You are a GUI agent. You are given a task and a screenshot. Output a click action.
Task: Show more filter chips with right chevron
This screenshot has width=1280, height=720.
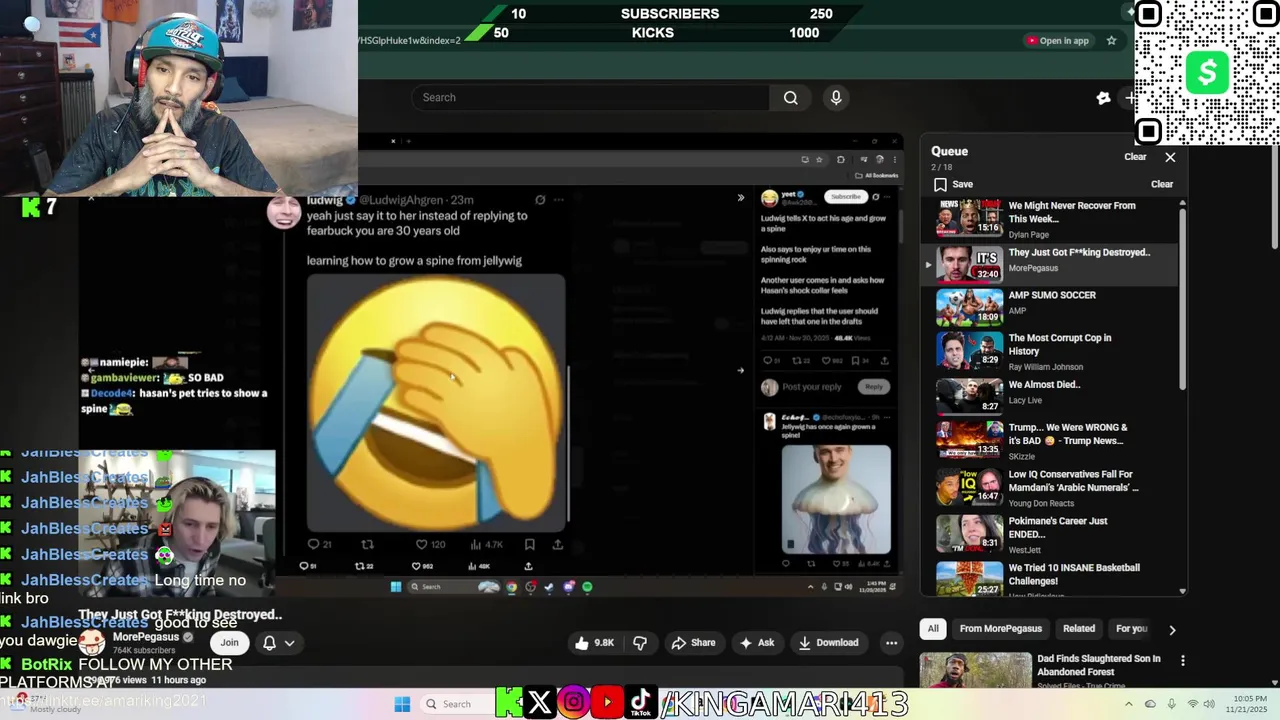[x=1172, y=630]
